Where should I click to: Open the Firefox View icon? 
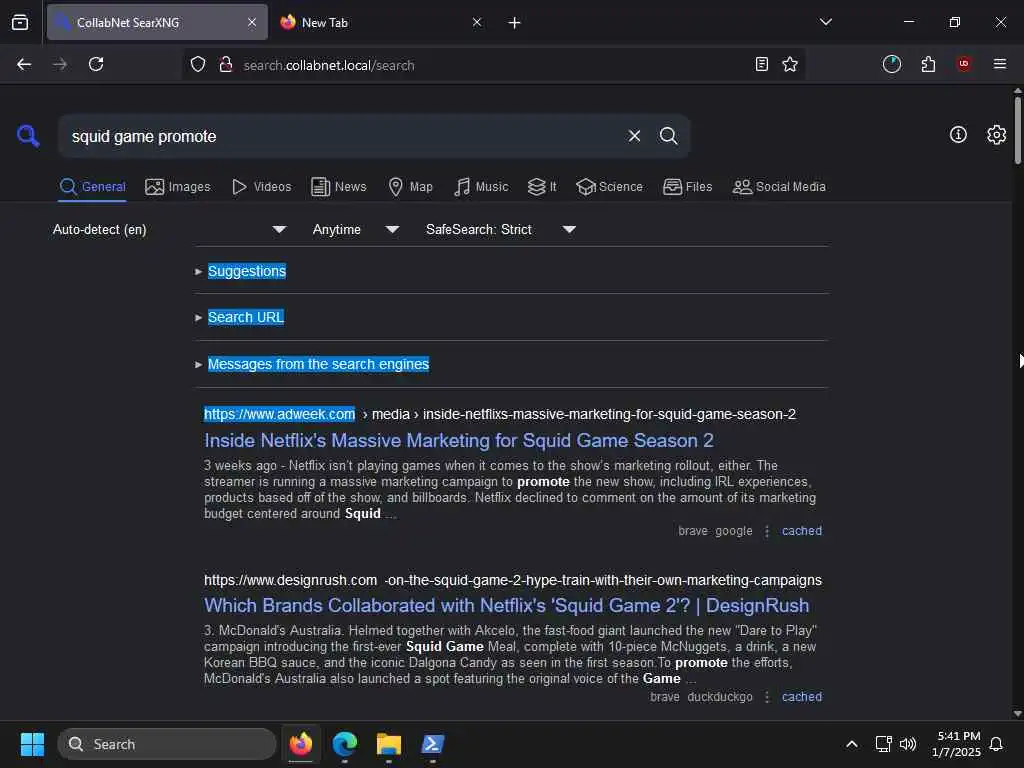20,22
